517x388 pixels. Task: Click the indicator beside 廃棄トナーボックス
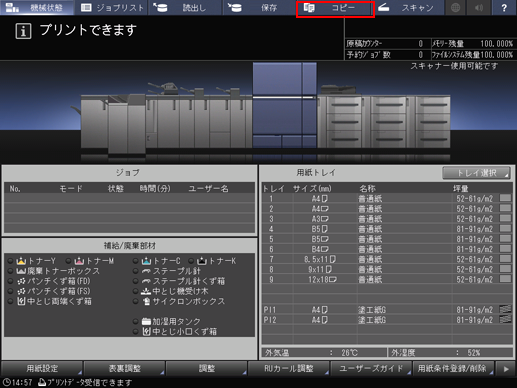coord(10,271)
